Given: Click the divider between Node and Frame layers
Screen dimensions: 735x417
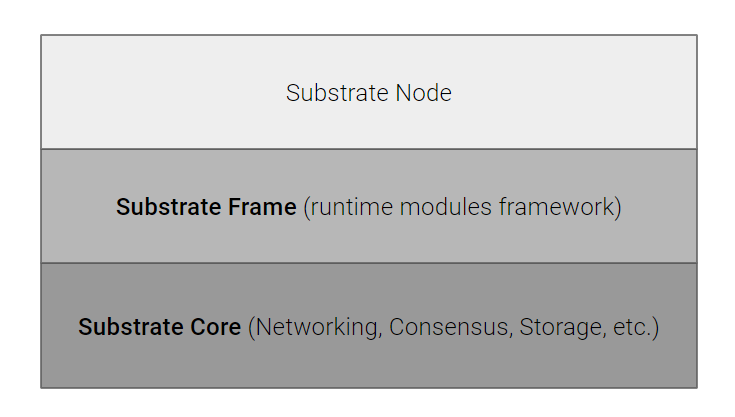Looking at the screenshot, I should click(369, 149).
